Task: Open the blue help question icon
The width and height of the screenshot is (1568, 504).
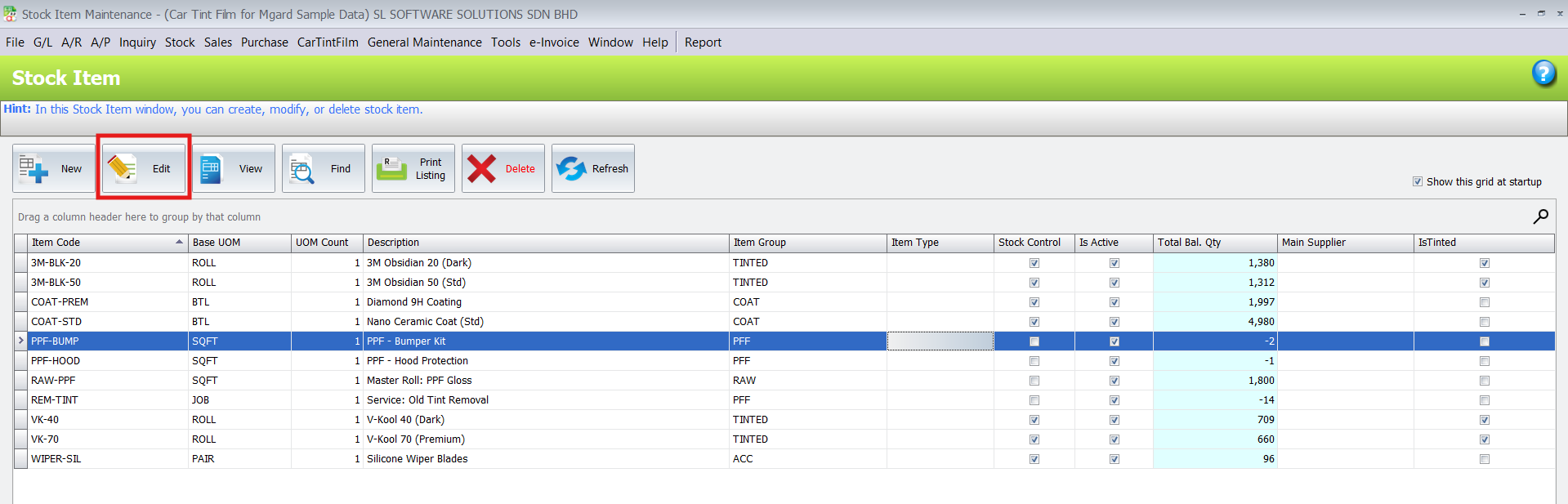Action: pyautogui.click(x=1543, y=74)
